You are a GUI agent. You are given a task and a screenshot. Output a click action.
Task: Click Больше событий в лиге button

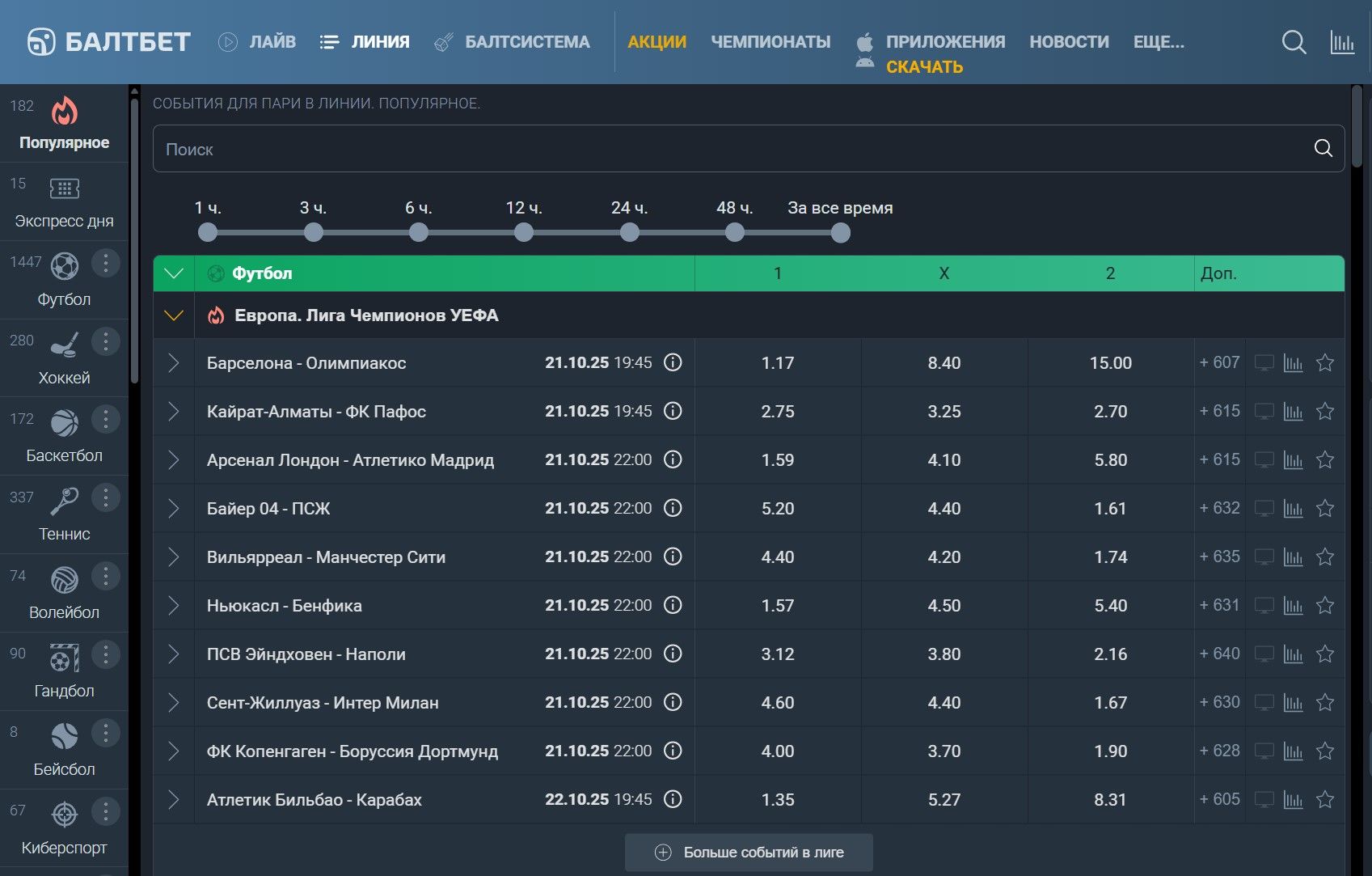749,853
